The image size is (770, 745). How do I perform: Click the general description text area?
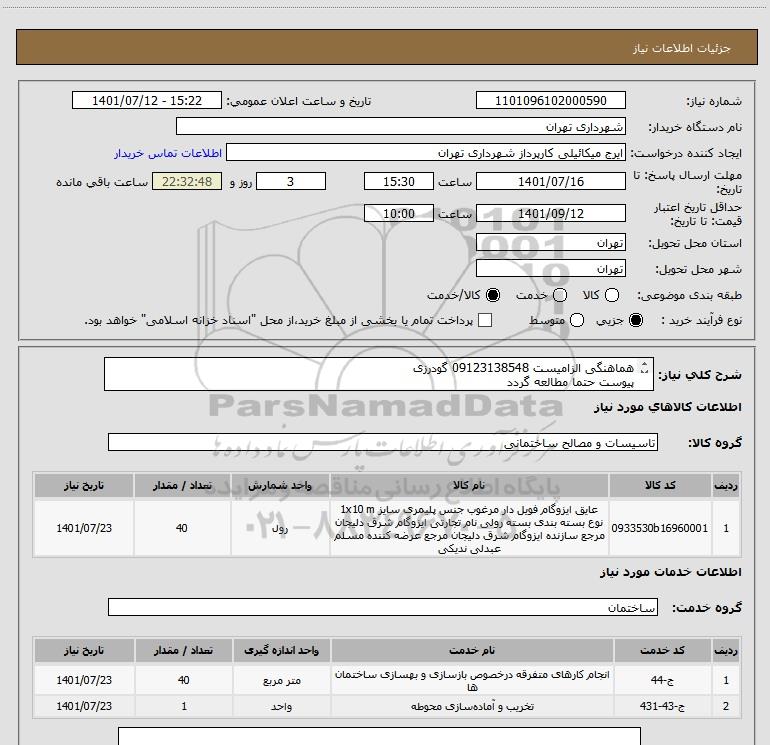pos(379,374)
